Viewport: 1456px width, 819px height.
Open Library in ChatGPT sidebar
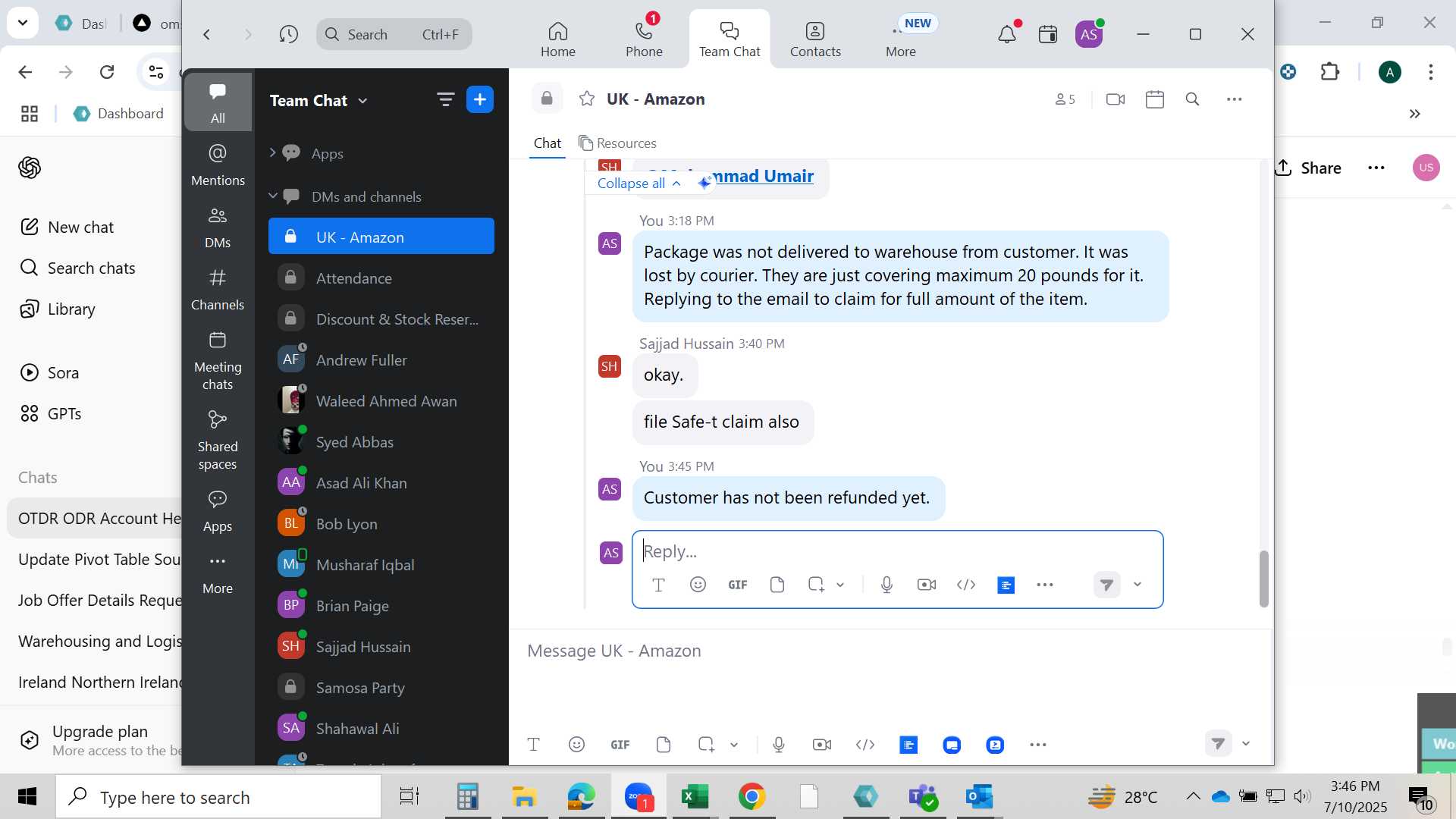pos(58,309)
